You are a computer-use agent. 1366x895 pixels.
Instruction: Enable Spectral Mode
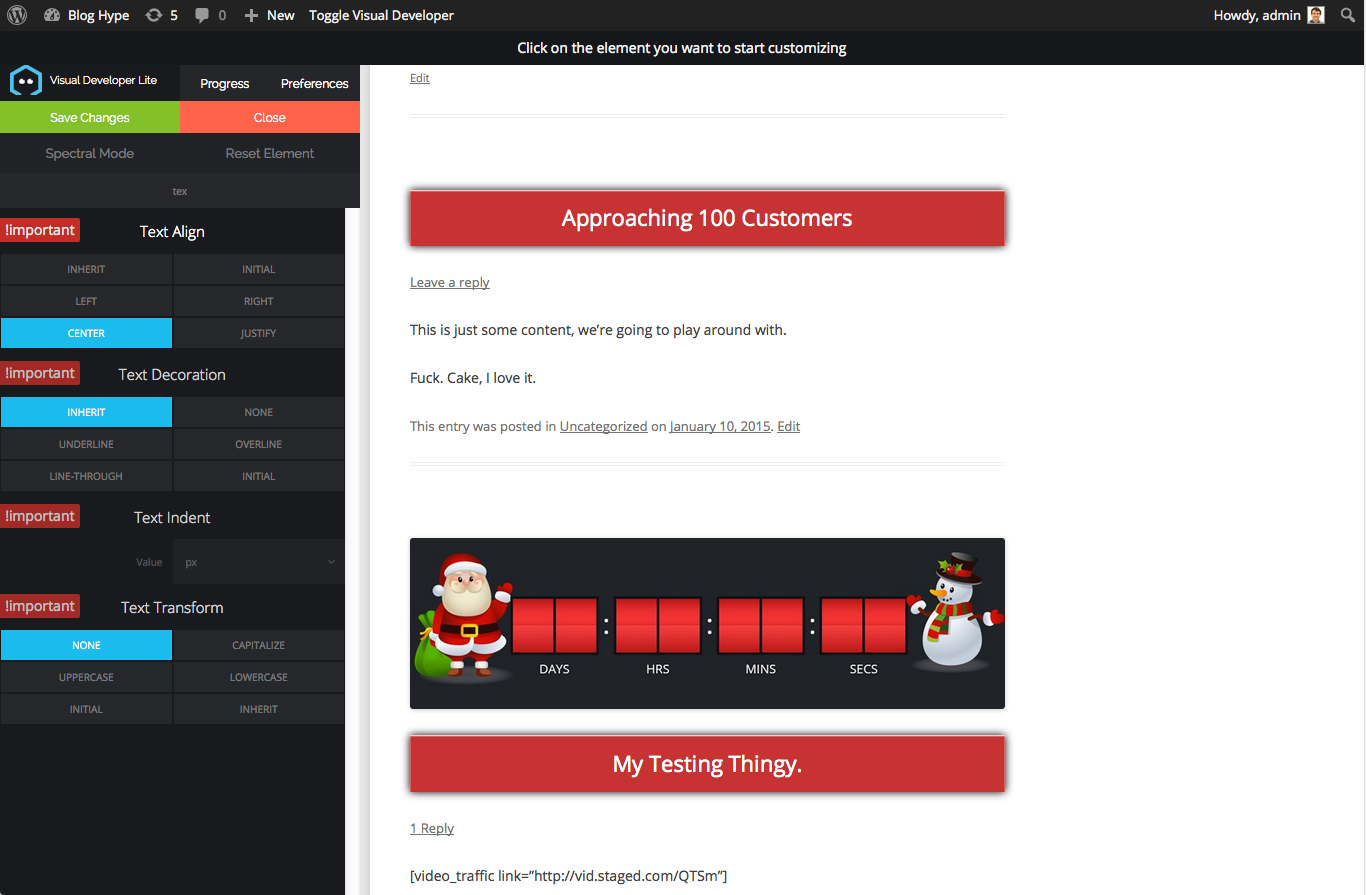(90, 153)
